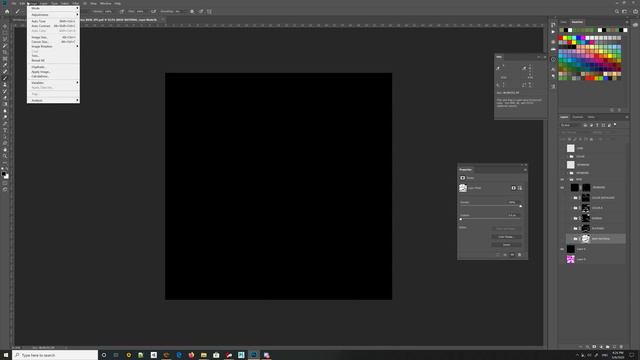Select the vector mask icon in Properties
640x360 pixels.
click(520, 188)
